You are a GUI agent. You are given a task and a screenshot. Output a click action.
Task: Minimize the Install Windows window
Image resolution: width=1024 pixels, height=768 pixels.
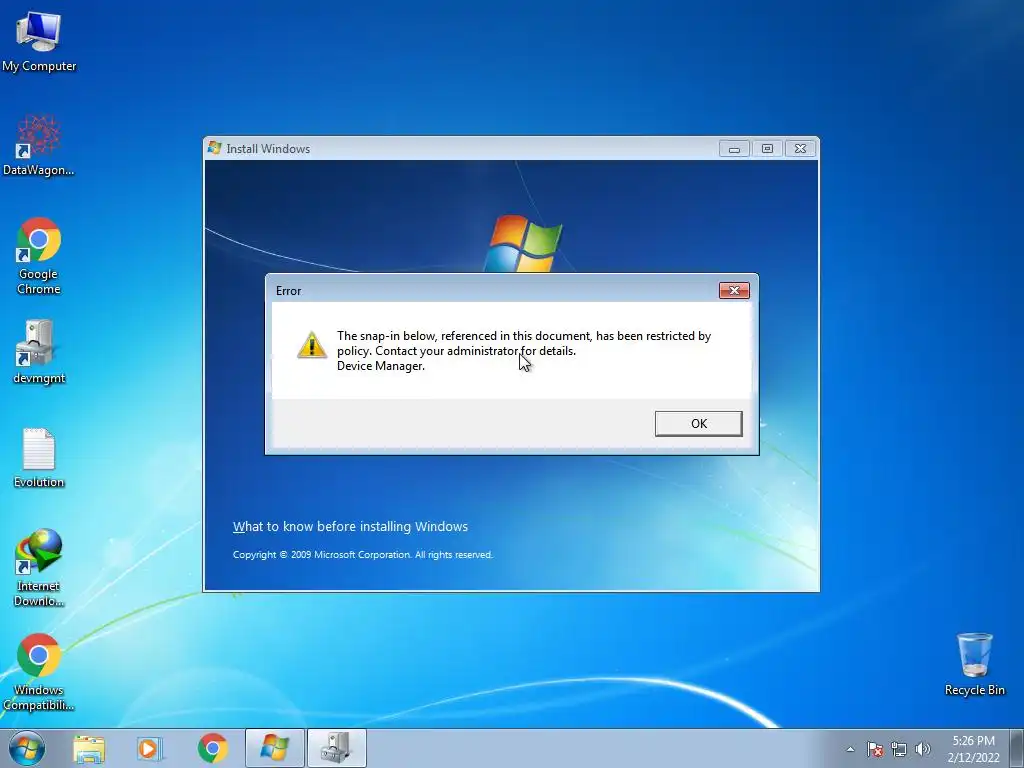point(734,149)
